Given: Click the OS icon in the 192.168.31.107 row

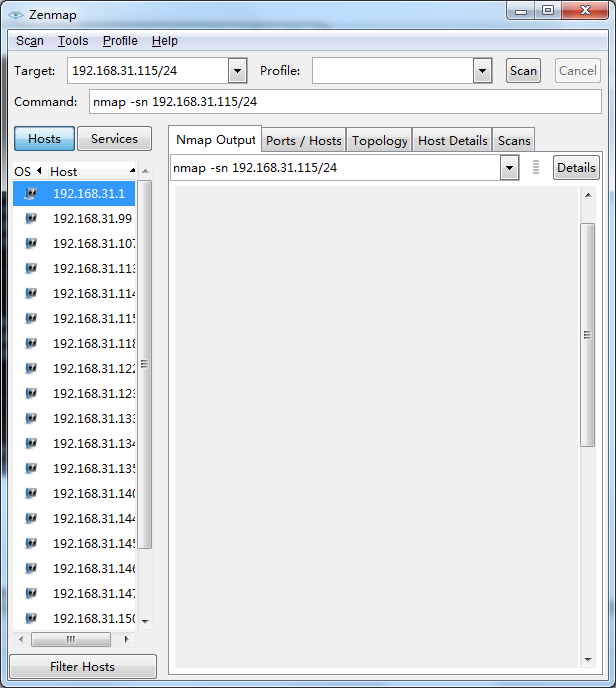Looking at the screenshot, I should [31, 244].
